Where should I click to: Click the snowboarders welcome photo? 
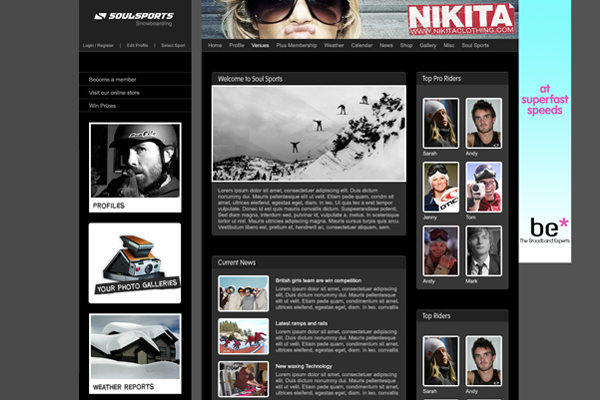309,133
